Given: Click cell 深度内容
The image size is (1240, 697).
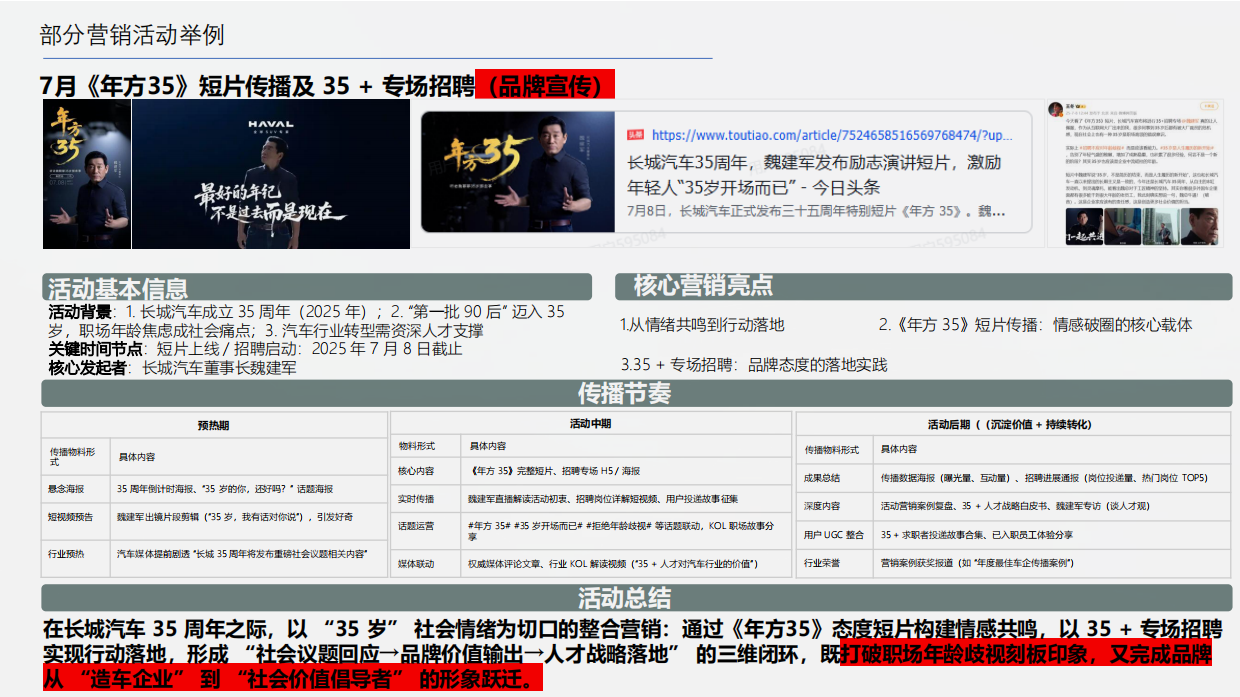Looking at the screenshot, I should (834, 506).
